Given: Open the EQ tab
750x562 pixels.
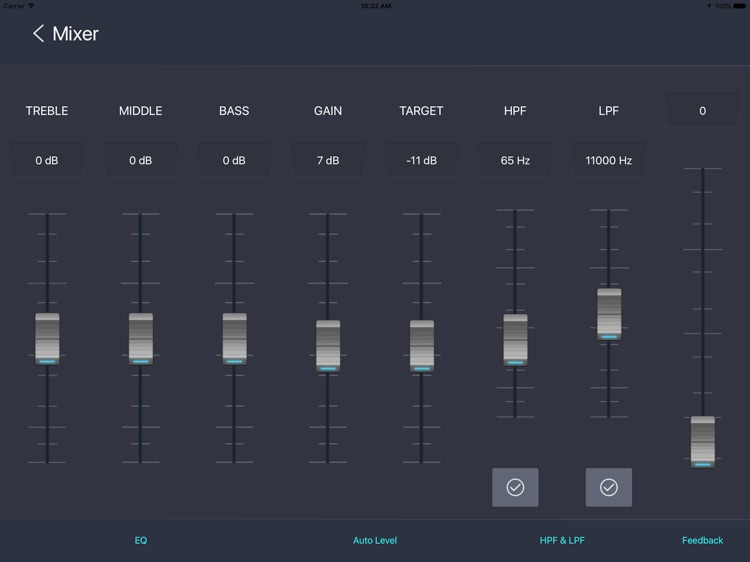Looking at the screenshot, I should [141, 540].
